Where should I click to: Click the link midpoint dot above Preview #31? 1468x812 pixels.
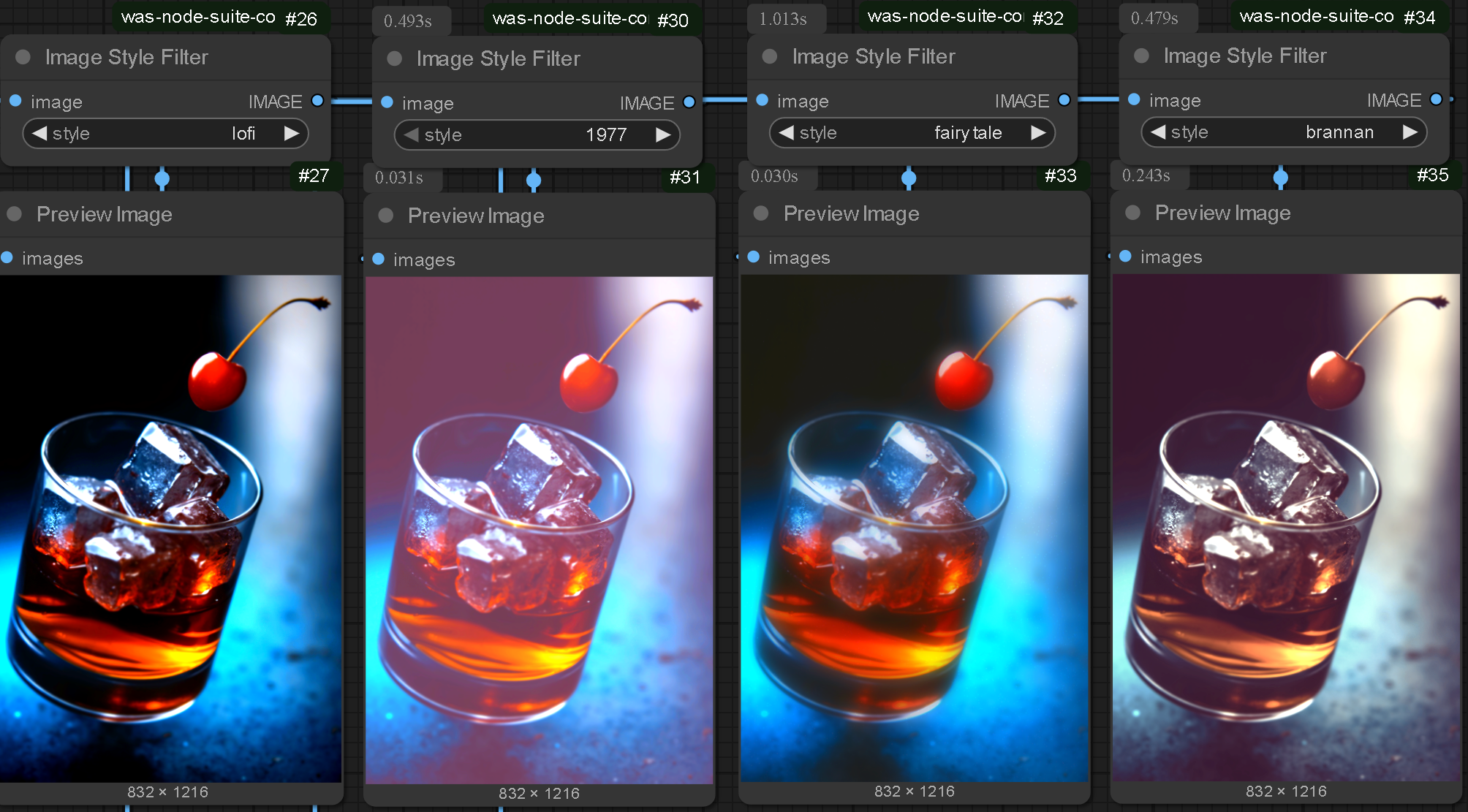534,180
